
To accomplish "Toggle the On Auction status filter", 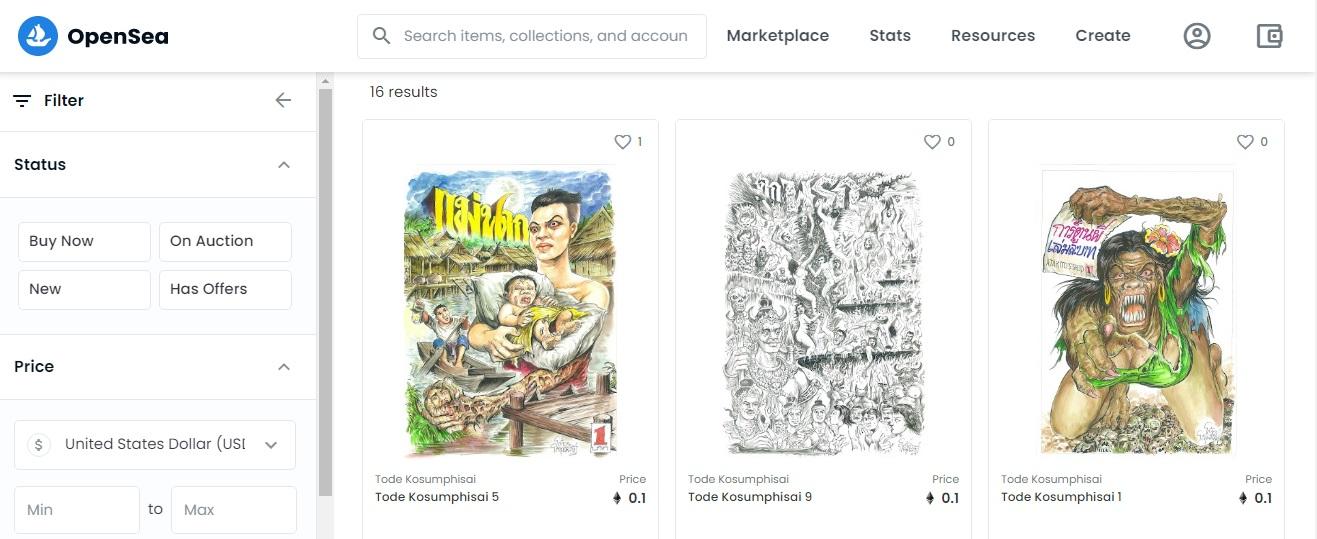I will click(225, 241).
